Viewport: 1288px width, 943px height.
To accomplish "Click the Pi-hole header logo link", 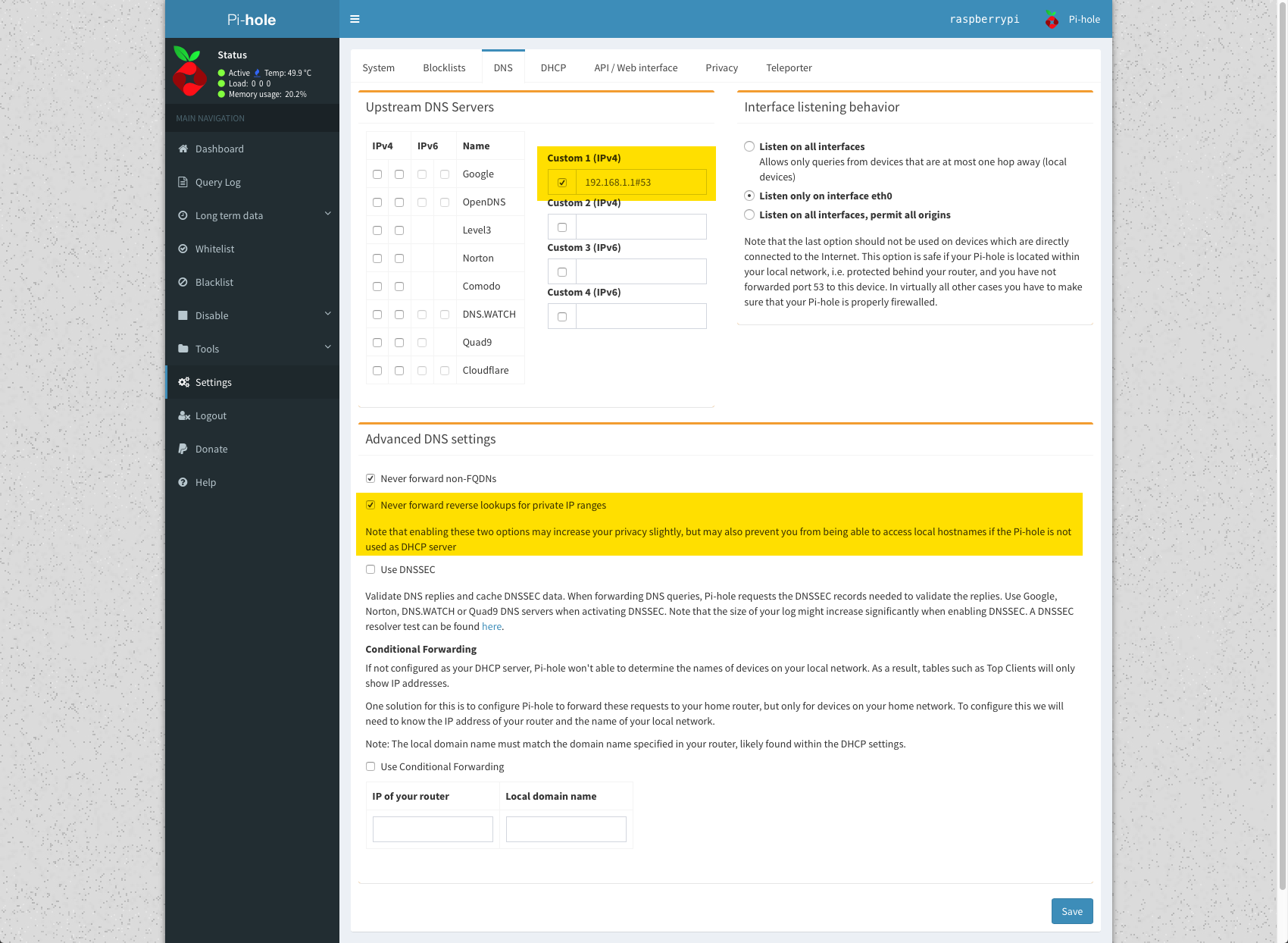I will coord(252,19).
